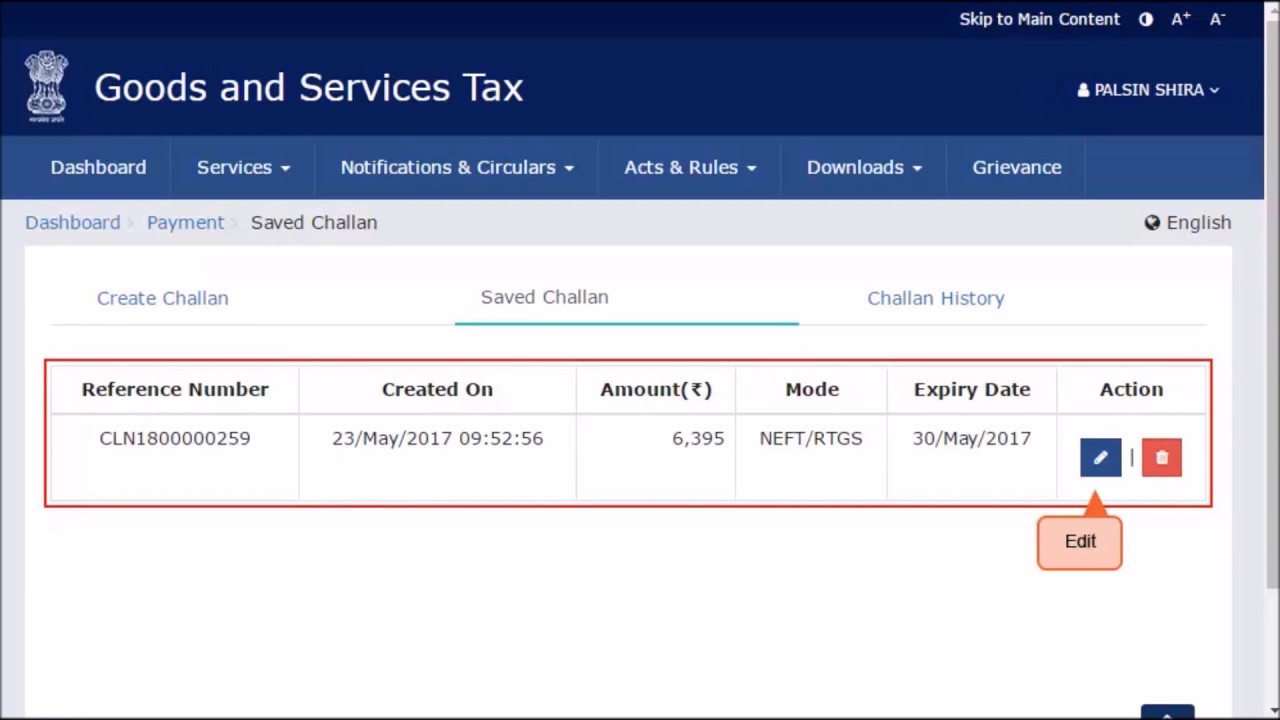
Task: Open the English language selector
Action: [x=1188, y=223]
